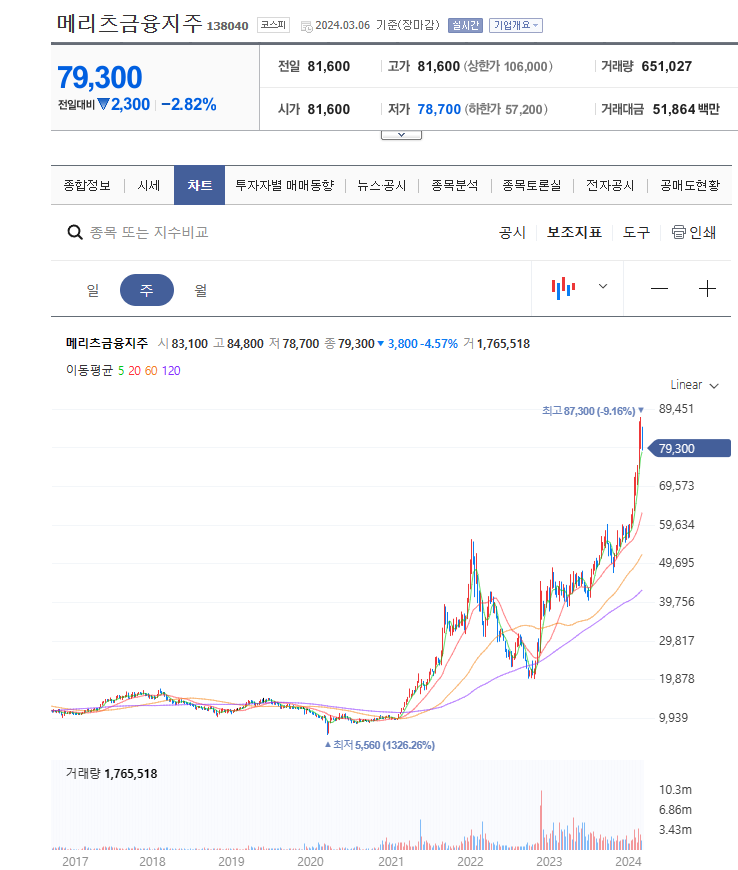Open the 종합정보 tab
Viewport: 738px width, 870px height.
87,185
